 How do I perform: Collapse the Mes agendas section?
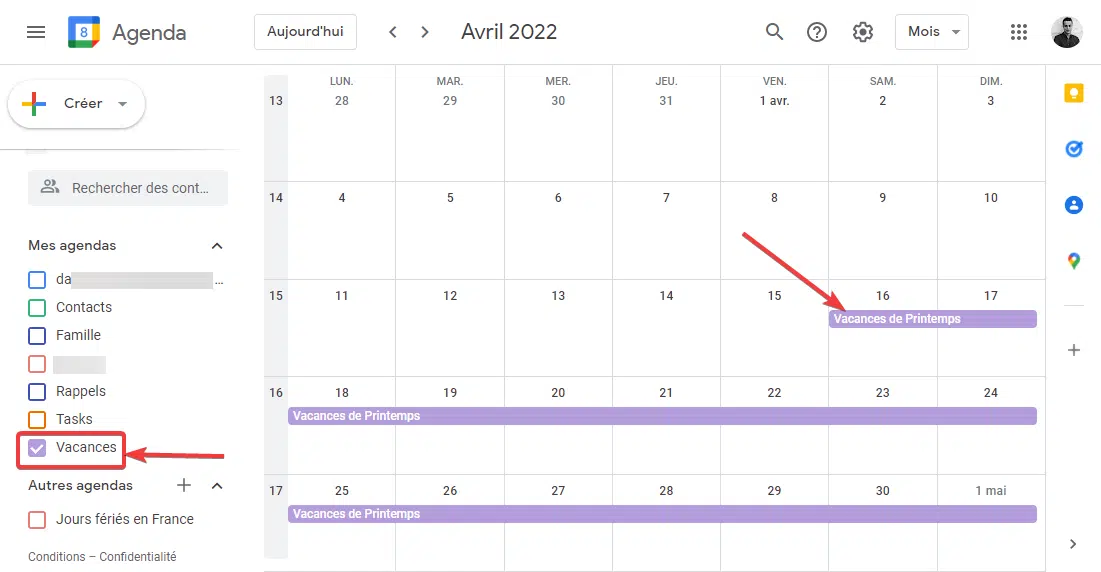tap(217, 246)
